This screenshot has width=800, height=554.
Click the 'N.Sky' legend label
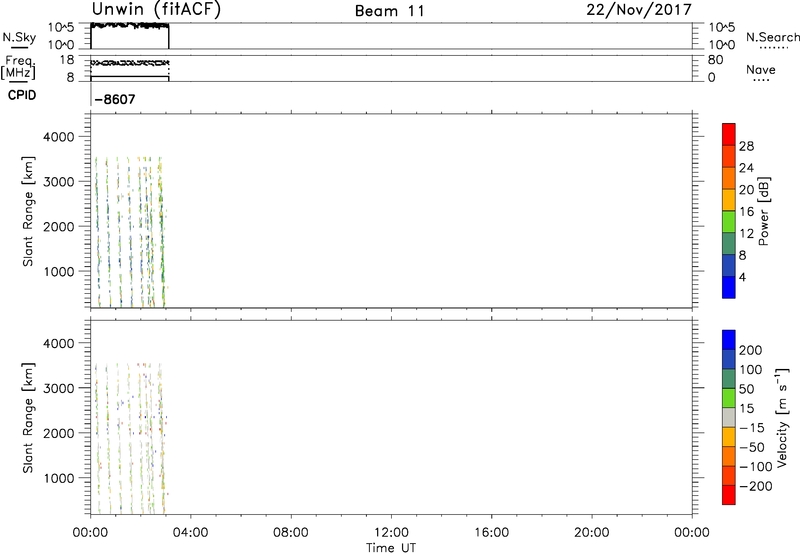[x=19, y=37]
